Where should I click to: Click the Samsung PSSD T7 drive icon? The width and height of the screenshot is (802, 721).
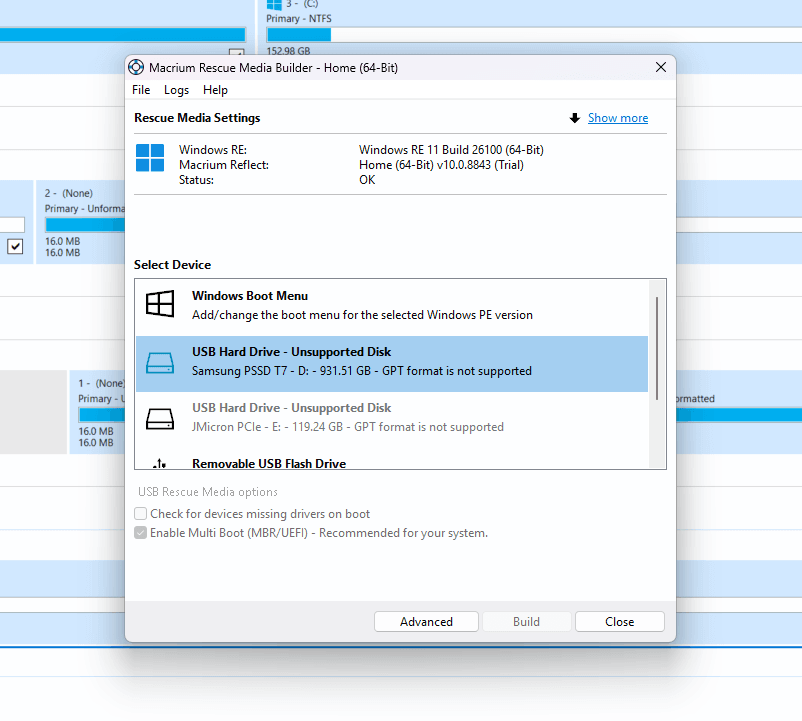click(x=160, y=363)
